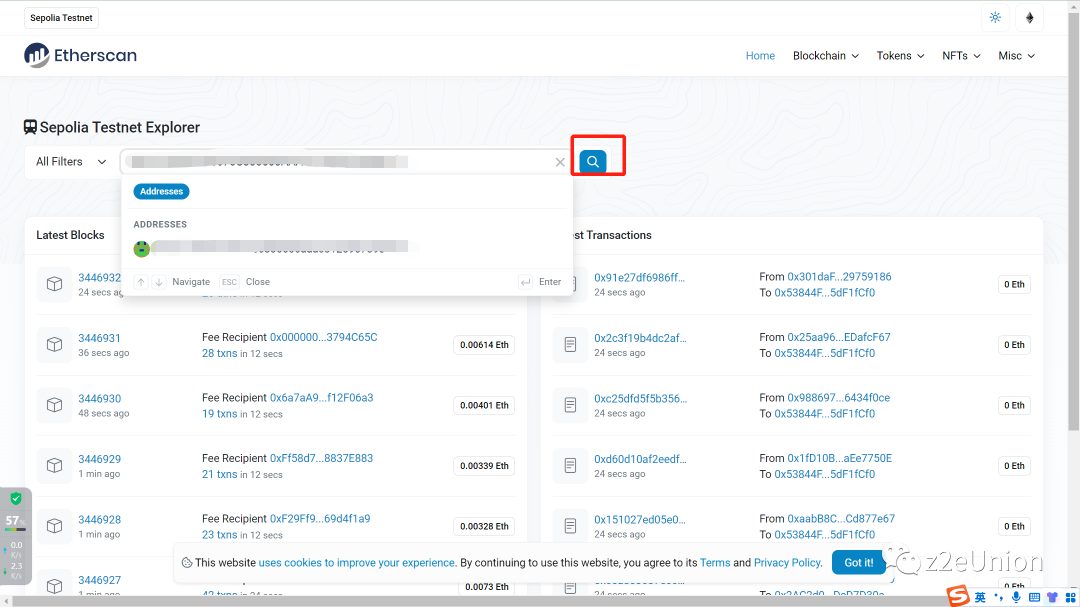The image size is (1080, 607).
Task: Open sender address 0x25aa96...EDafcF67
Action: pyautogui.click(x=839, y=338)
